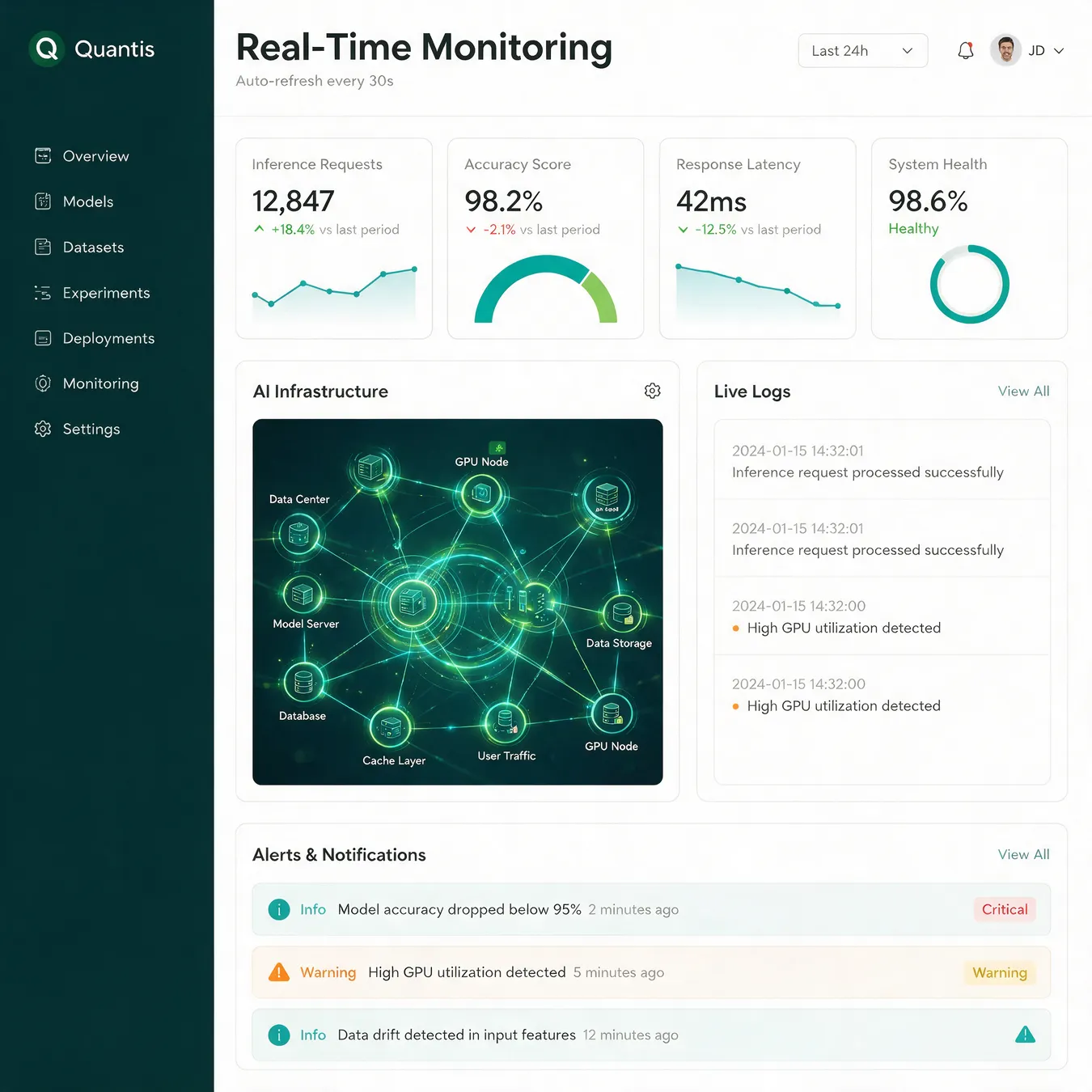The width and height of the screenshot is (1092, 1092).
Task: Select the Model Server node icon
Action: coord(303,595)
